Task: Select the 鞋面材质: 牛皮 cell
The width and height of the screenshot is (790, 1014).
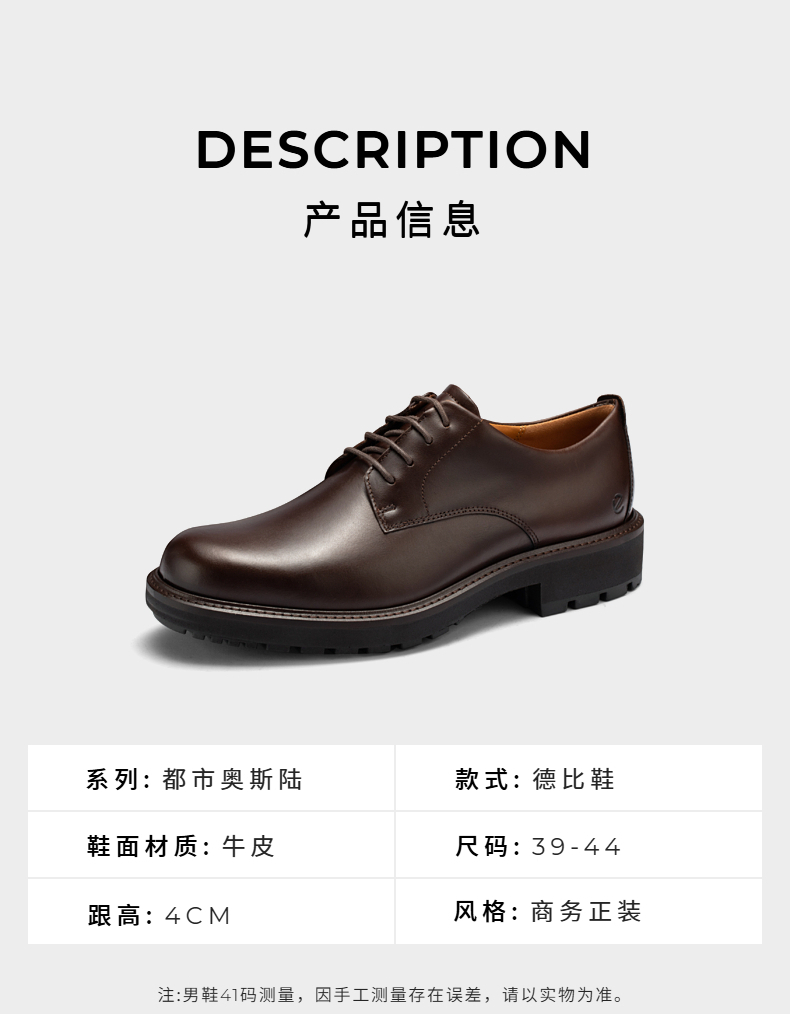Action: coord(211,846)
